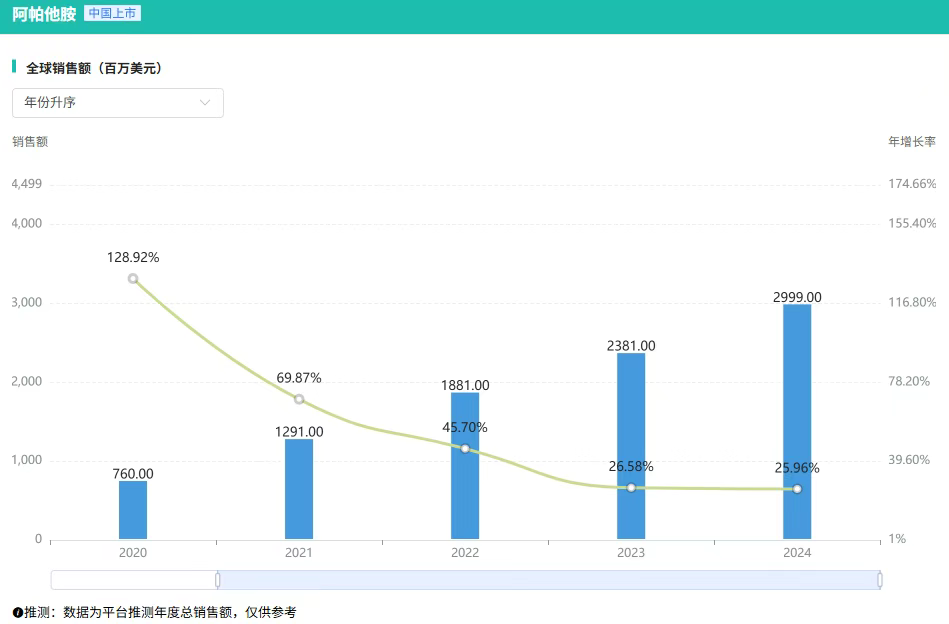Click the 2022 label on the x-axis

click(465, 553)
